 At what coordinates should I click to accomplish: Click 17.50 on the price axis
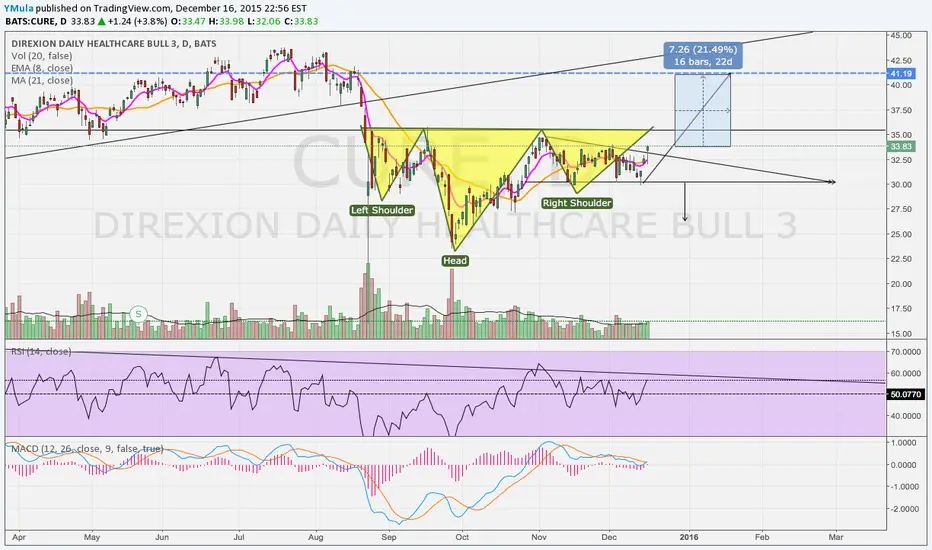[x=901, y=309]
